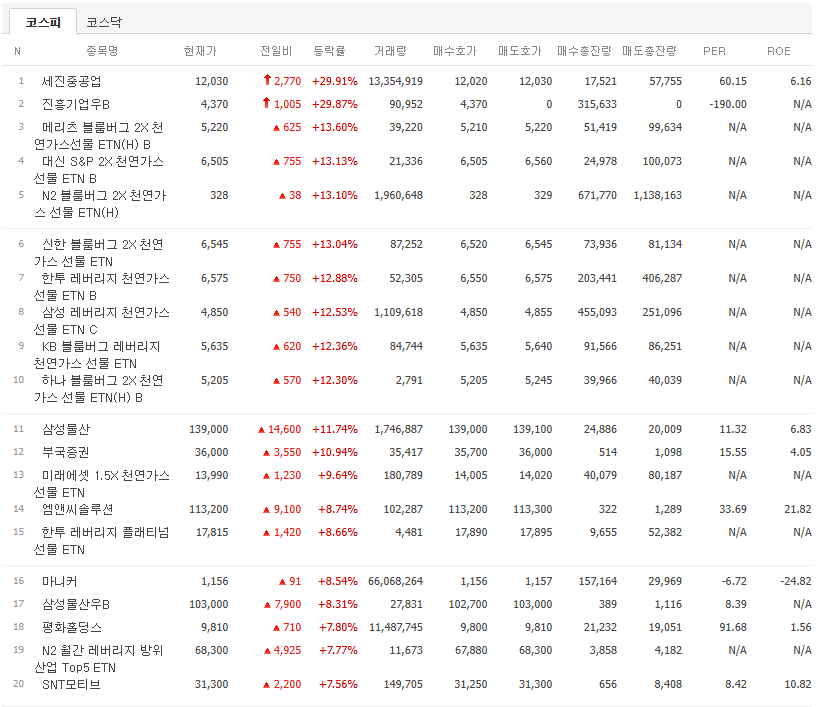Viewport: 824px width, 707px height.
Task: Open KB 블룸버그 레버리지 천연가스 선물 ETN
Action: coord(97,355)
